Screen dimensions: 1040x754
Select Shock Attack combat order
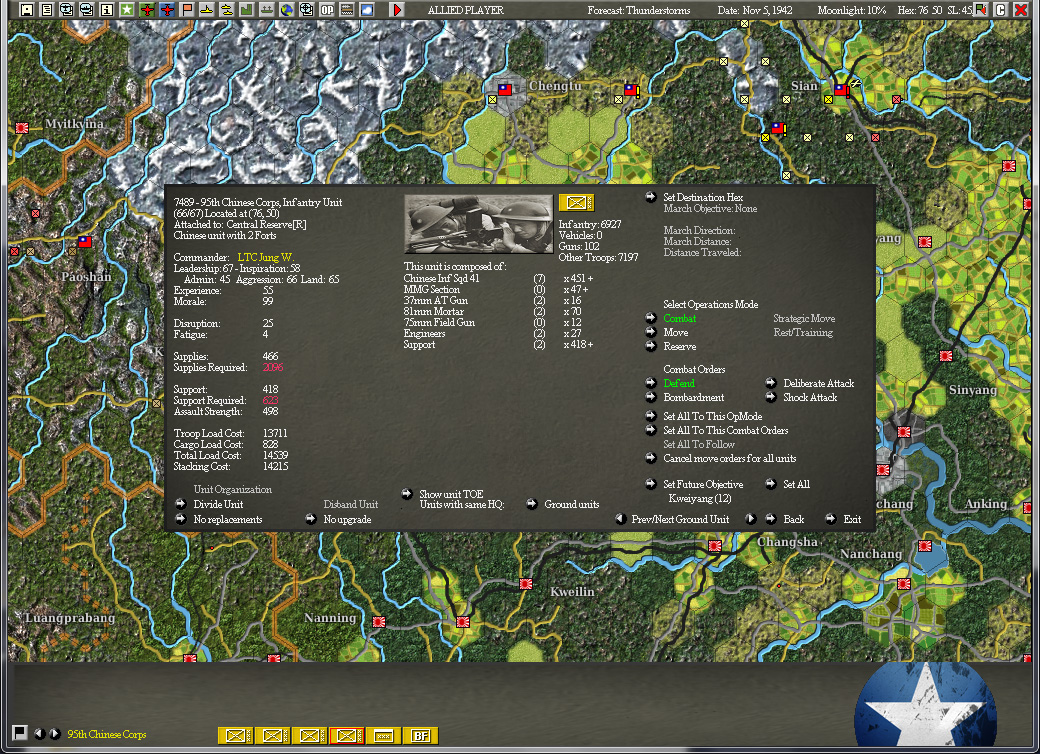click(810, 397)
